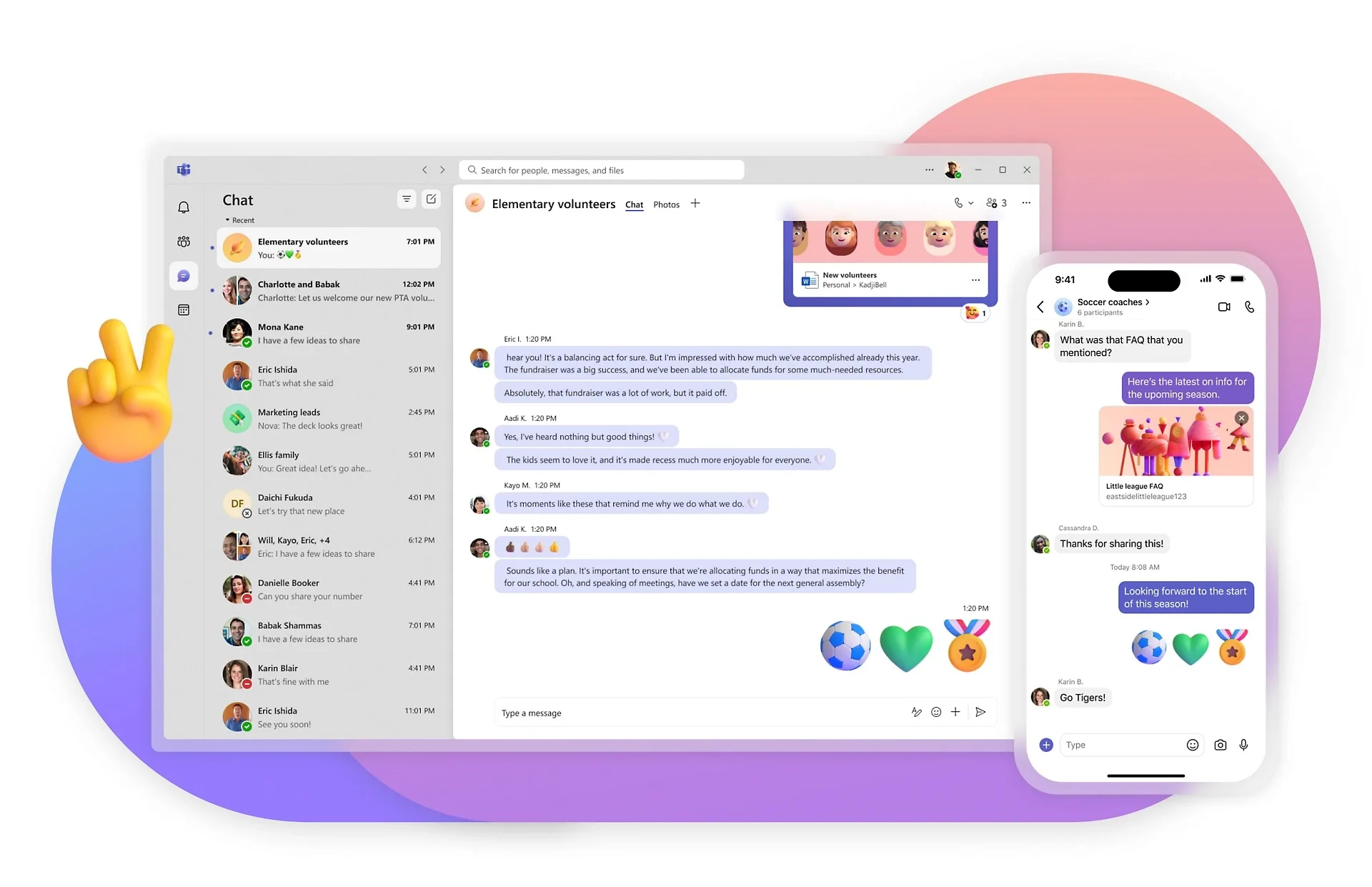Switch to the Chat tab in group header

[635, 204]
